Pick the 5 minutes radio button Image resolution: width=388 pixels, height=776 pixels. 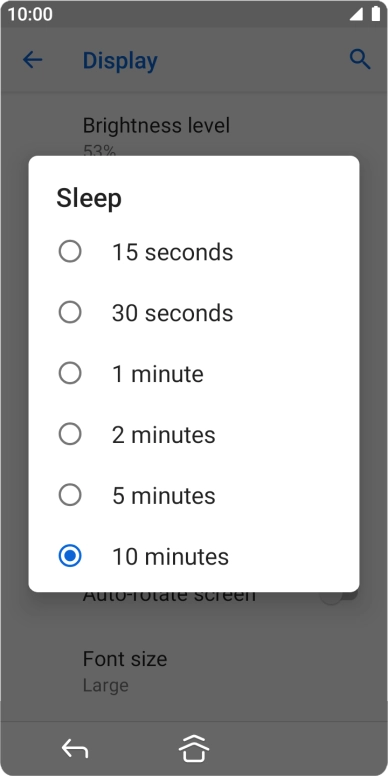(x=70, y=495)
